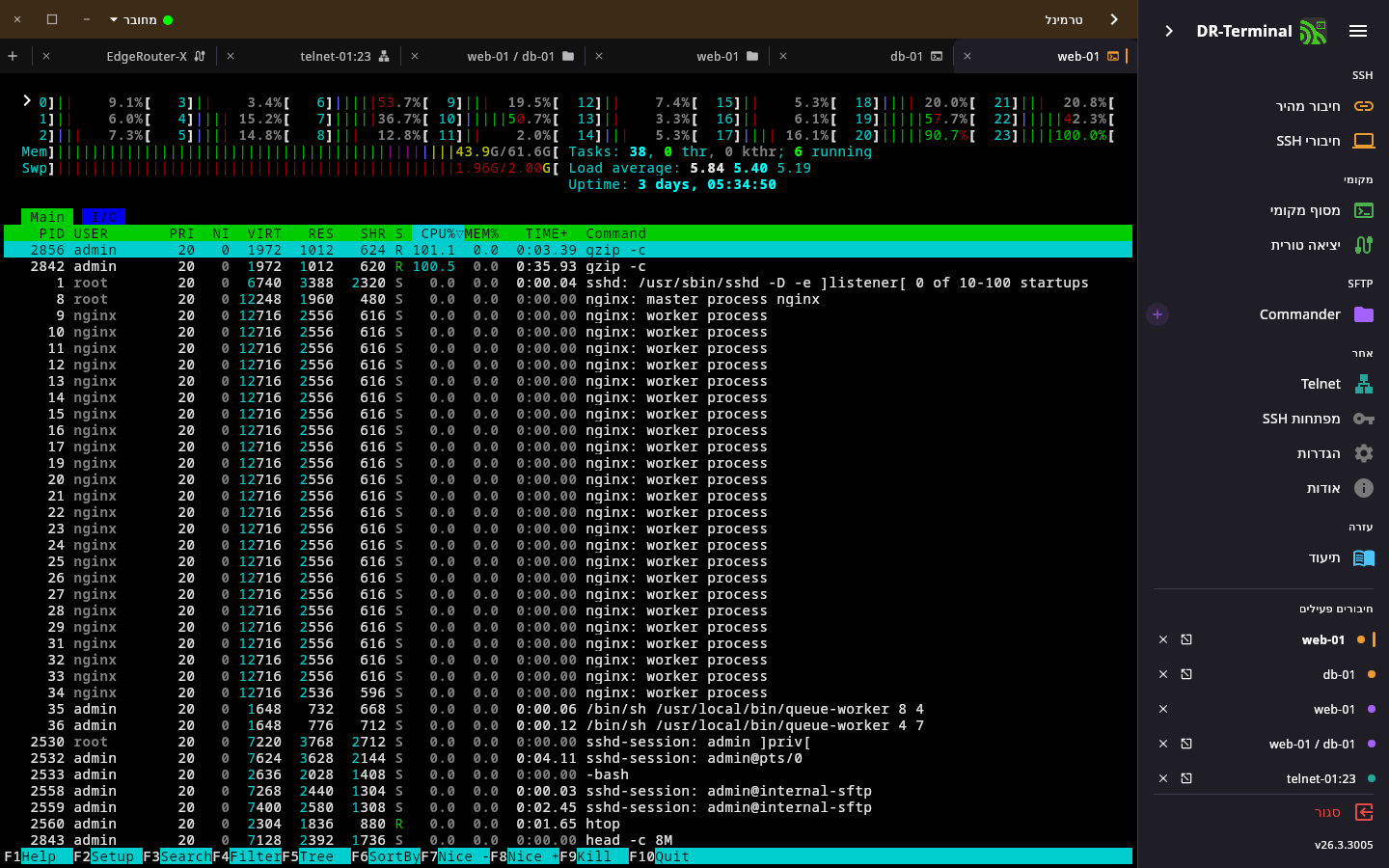1389x868 pixels.
Task: Close web-01 / db-01 connection in sidebar list
Action: coord(1163,744)
